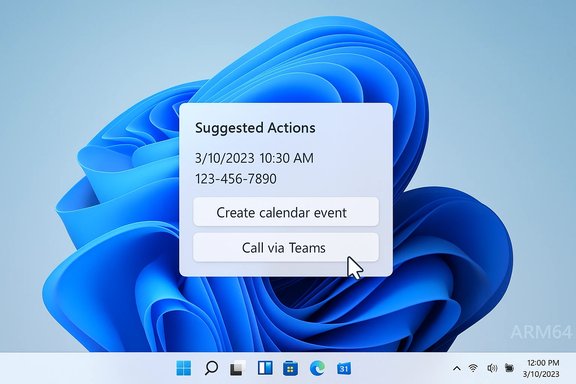Open Task View on the taskbar

point(237,368)
